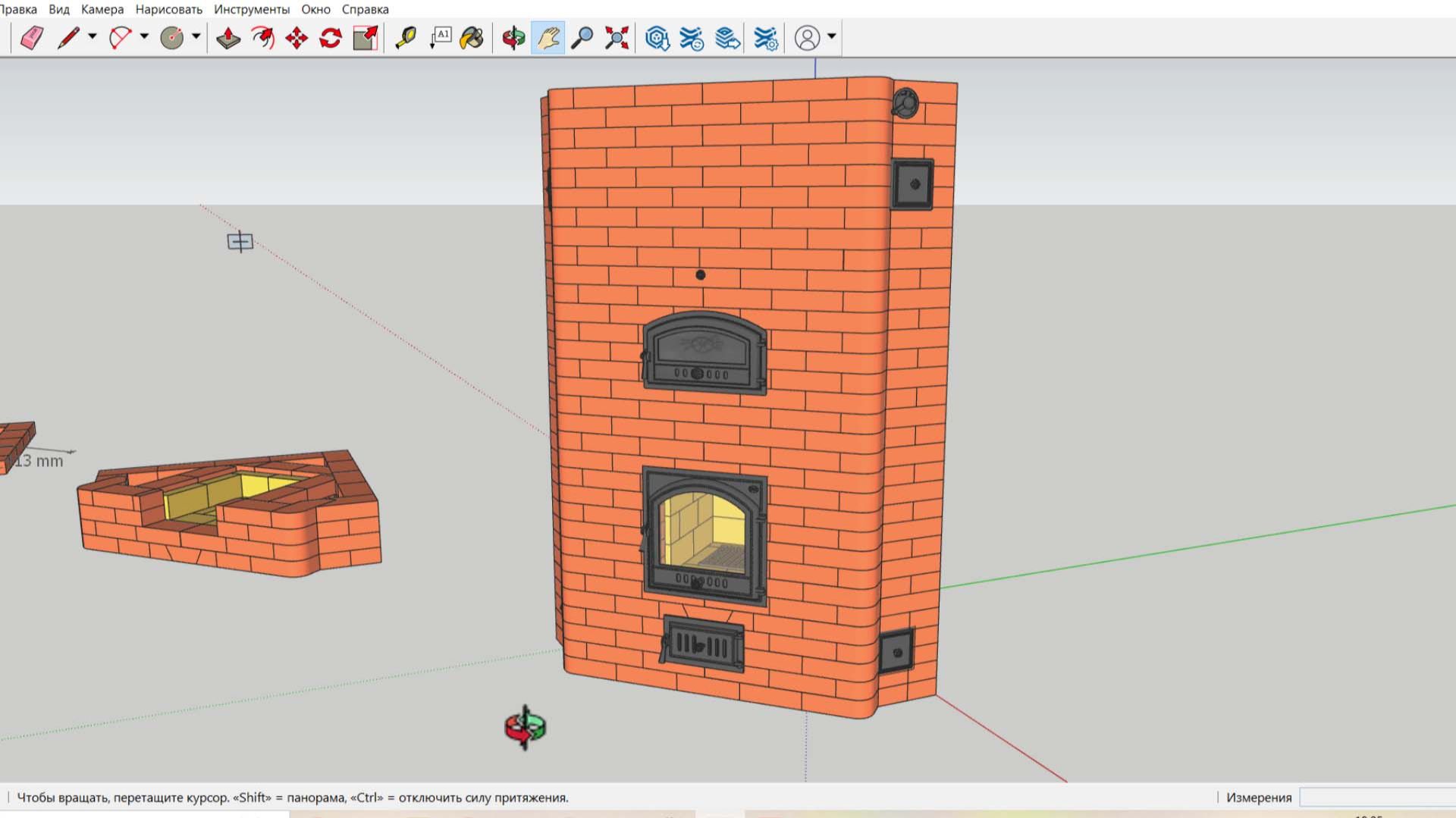Expand the arc tools dropdown arrow
Image resolution: width=1456 pixels, height=818 pixels.
pyautogui.click(x=144, y=36)
